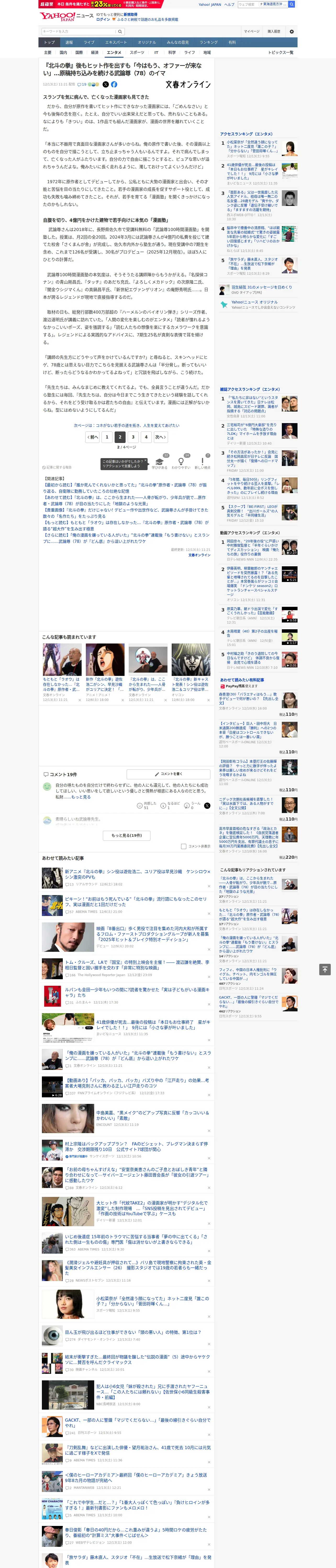Open settings gear icon in header

pyautogui.click(x=292, y=32)
